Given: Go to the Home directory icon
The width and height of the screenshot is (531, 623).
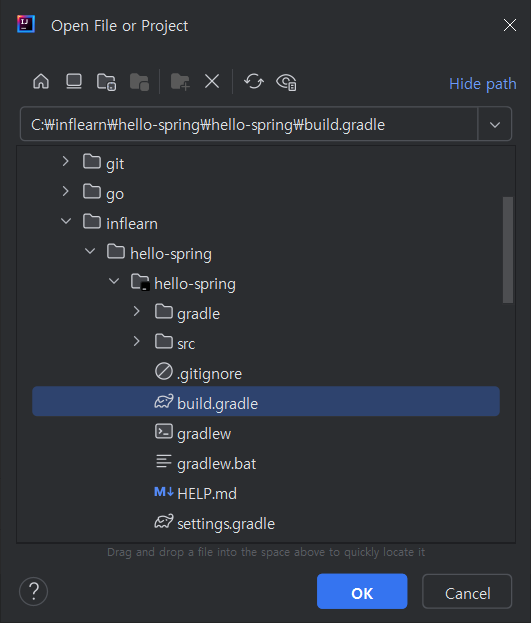Looking at the screenshot, I should coord(41,82).
